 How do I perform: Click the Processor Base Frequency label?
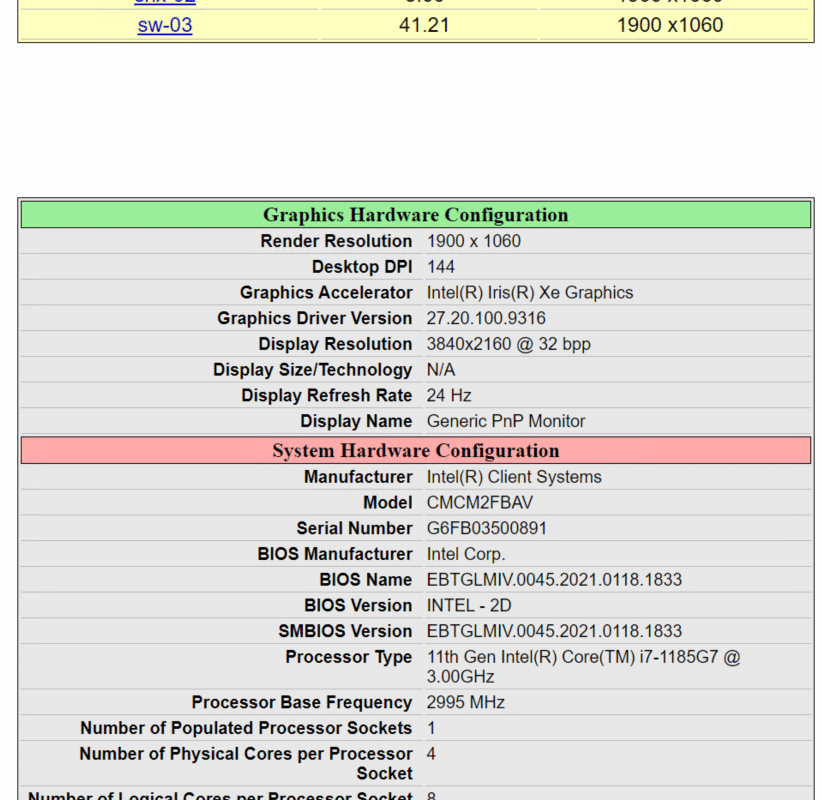(x=301, y=702)
